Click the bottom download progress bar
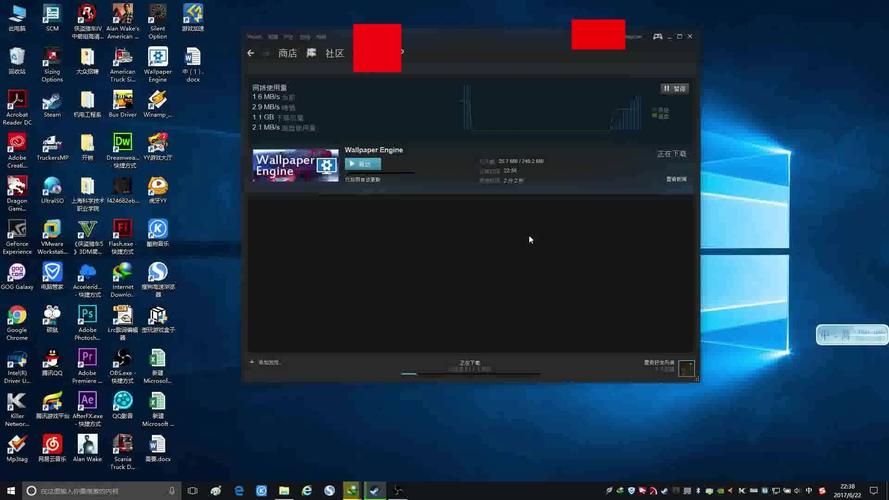The height and width of the screenshot is (500, 889). coord(470,374)
